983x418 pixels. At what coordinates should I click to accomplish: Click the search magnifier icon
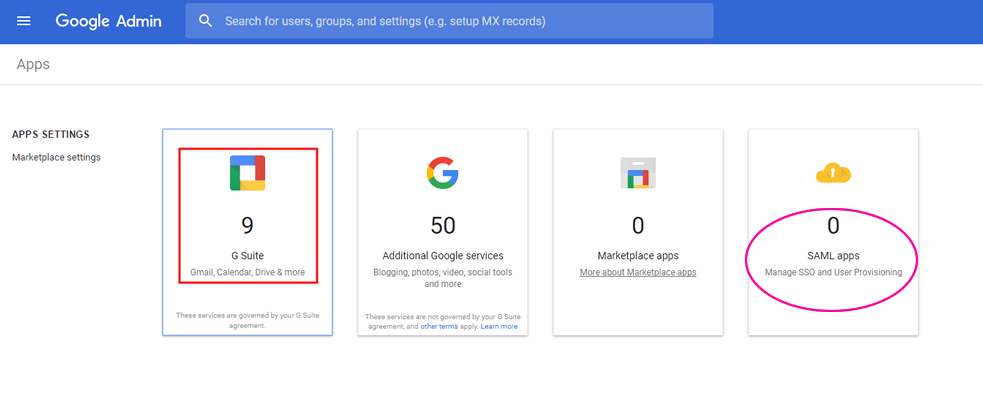point(206,21)
